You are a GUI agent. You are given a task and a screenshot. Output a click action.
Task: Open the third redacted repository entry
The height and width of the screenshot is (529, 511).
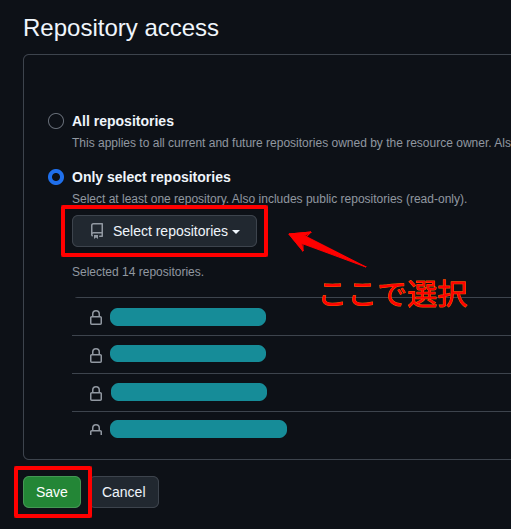tap(189, 392)
